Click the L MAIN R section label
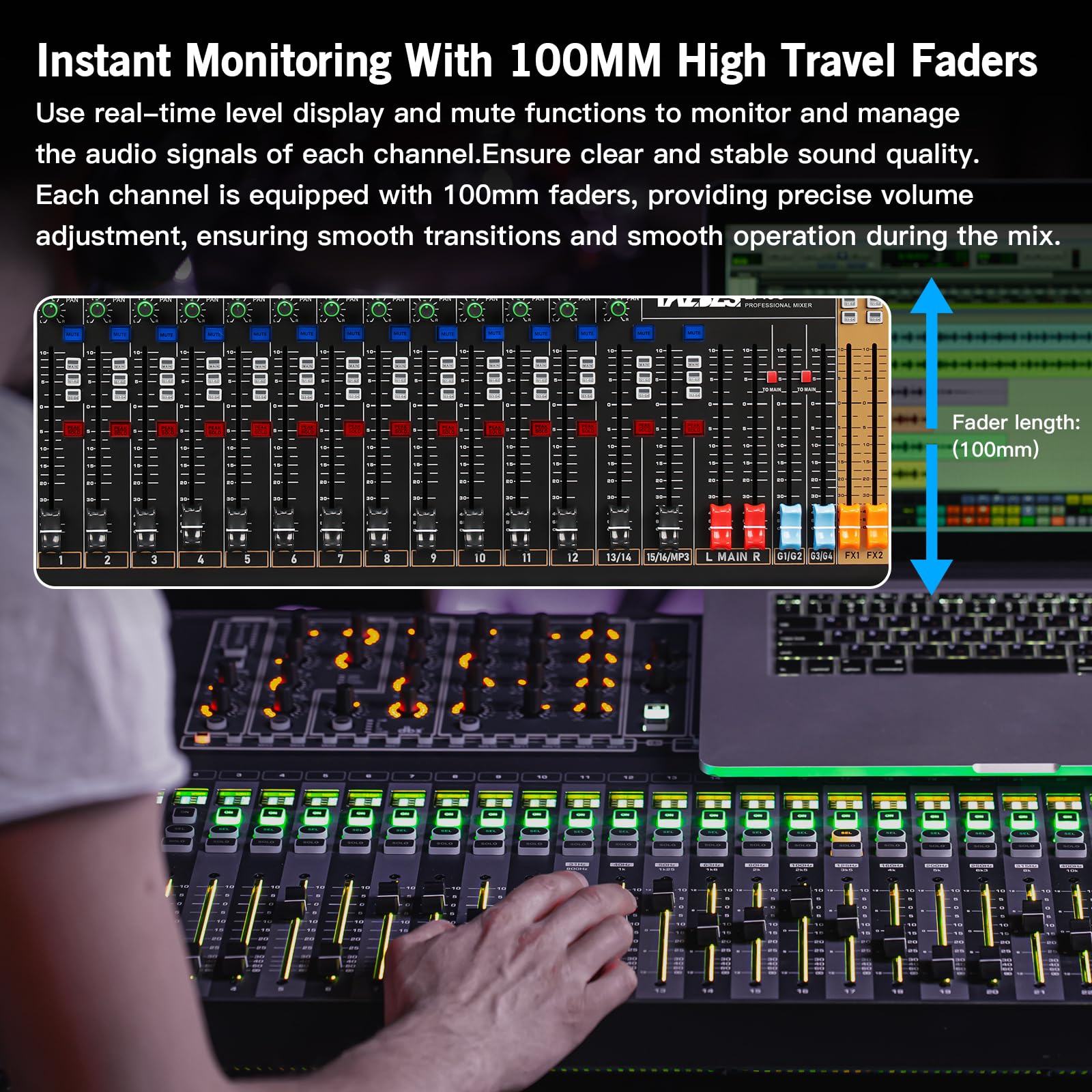Viewport: 1092px width, 1092px height. point(732,556)
